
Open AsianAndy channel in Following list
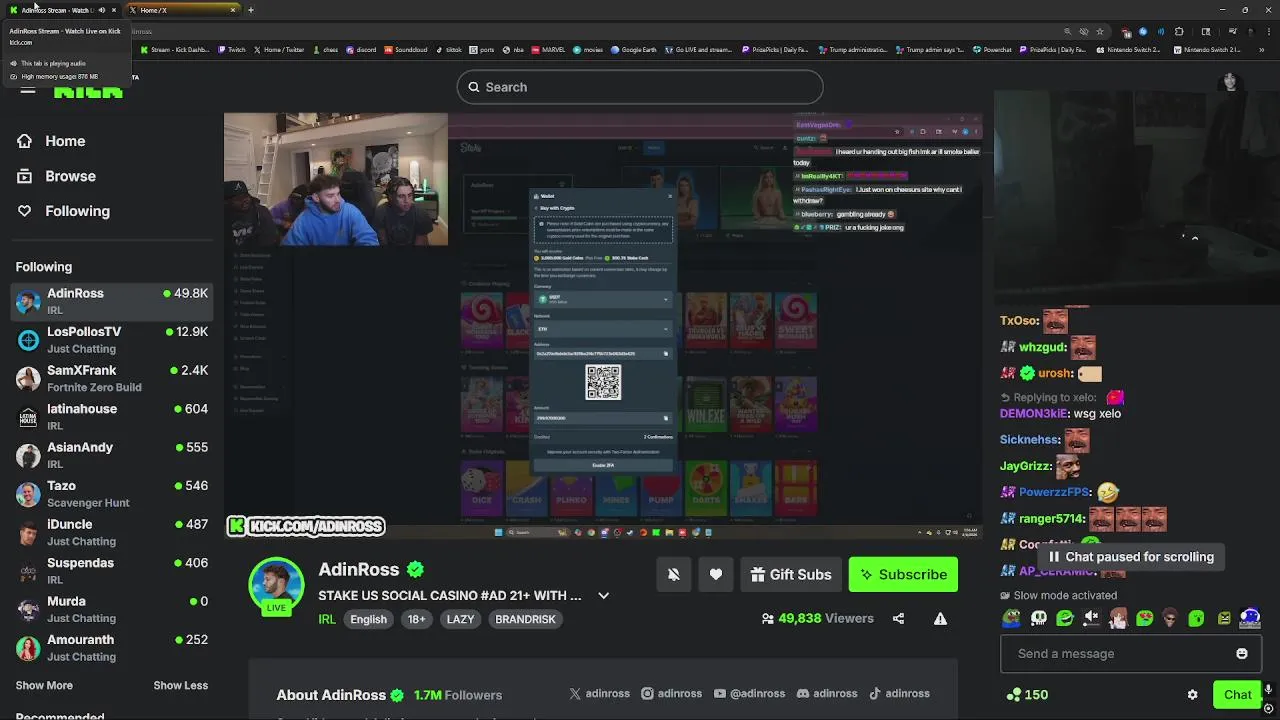click(112, 455)
